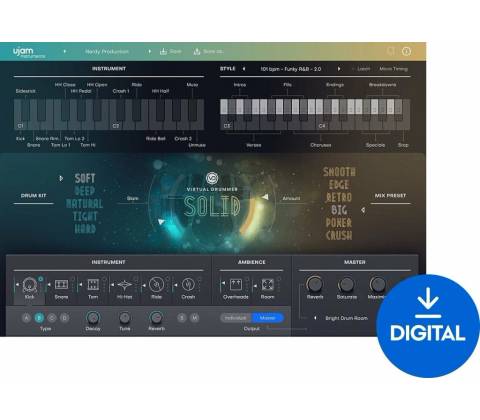Open the info icon in the header
480x420 pixels.
pyautogui.click(x=406, y=51)
